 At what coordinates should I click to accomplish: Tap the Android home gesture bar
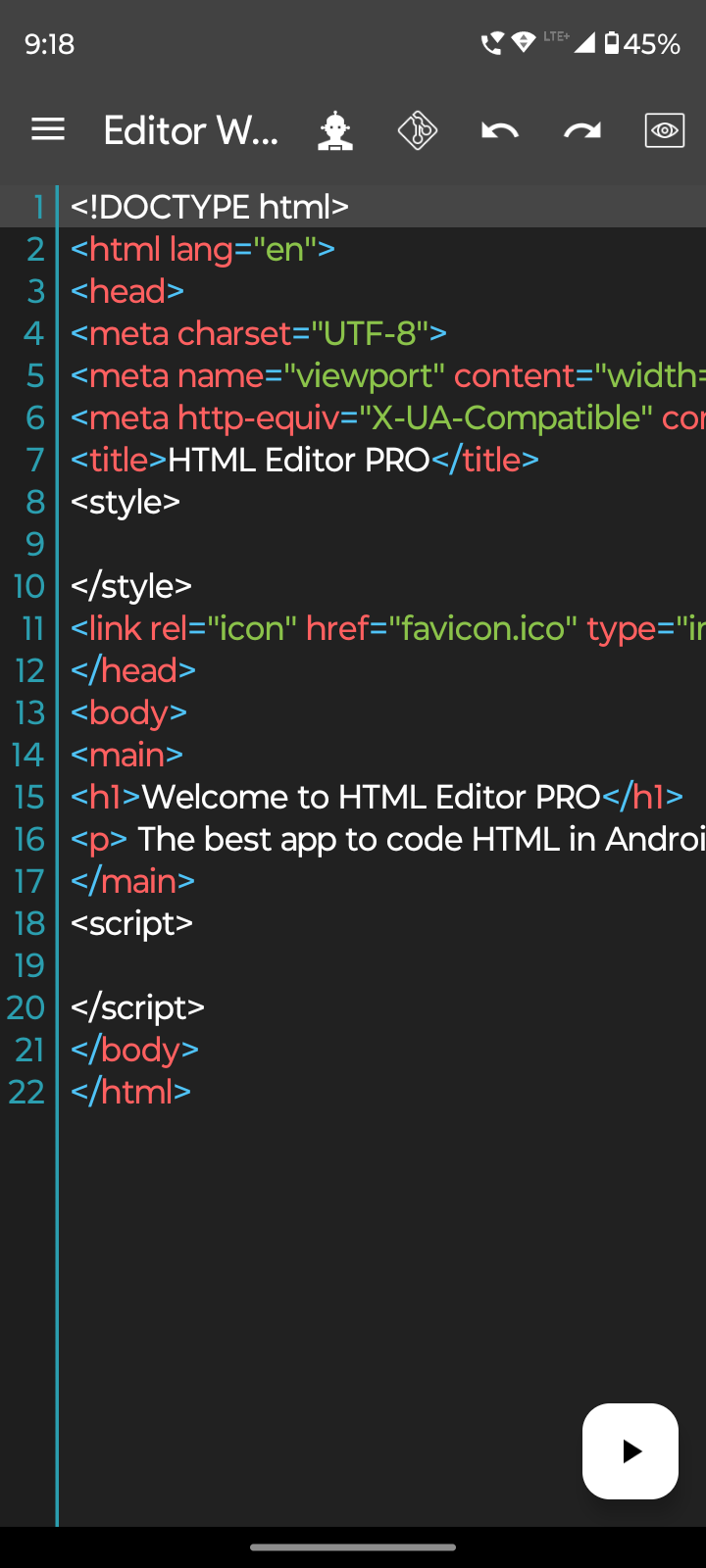(353, 1547)
